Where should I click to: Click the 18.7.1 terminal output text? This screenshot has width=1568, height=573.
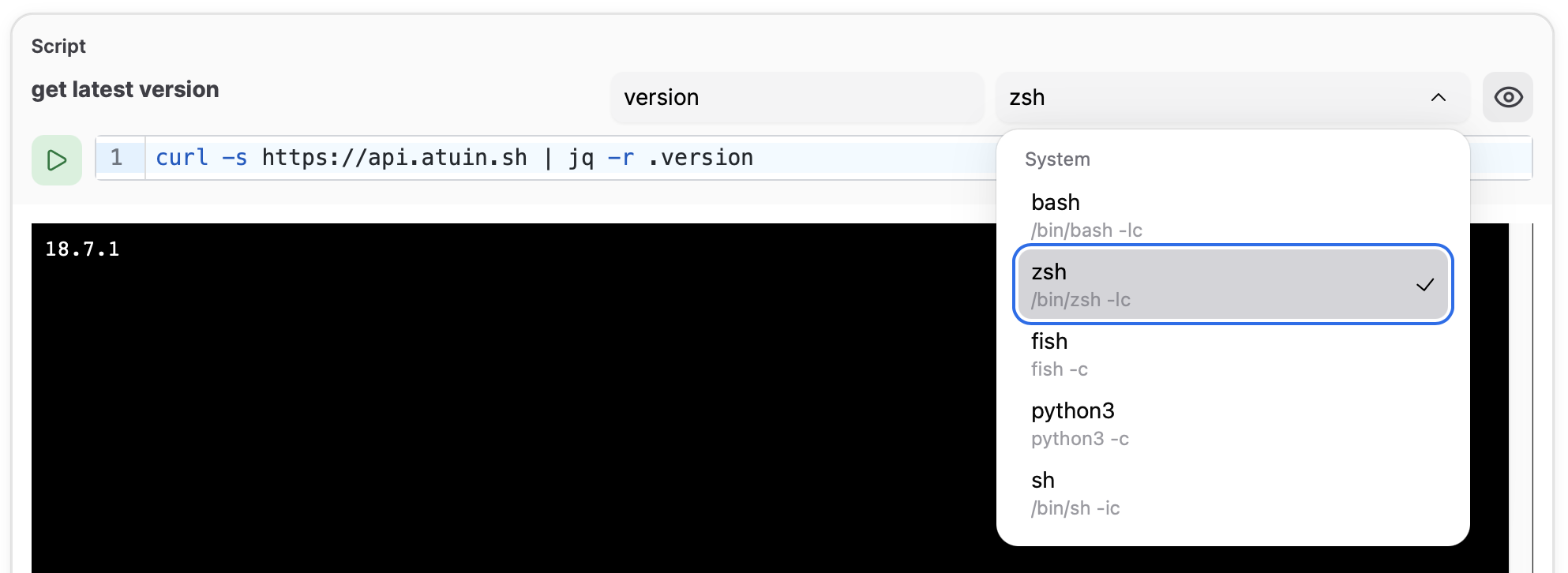(x=82, y=249)
